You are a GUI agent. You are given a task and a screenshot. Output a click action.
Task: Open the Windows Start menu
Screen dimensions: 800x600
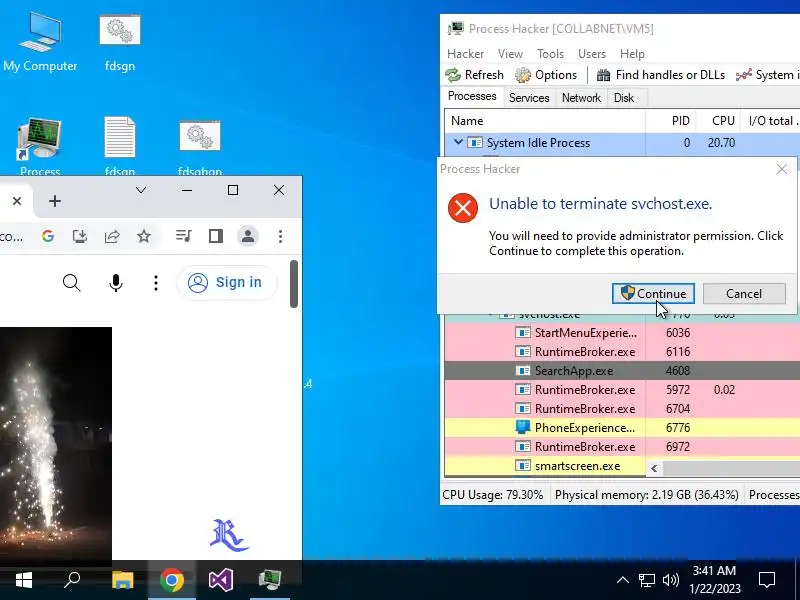pos(23,580)
